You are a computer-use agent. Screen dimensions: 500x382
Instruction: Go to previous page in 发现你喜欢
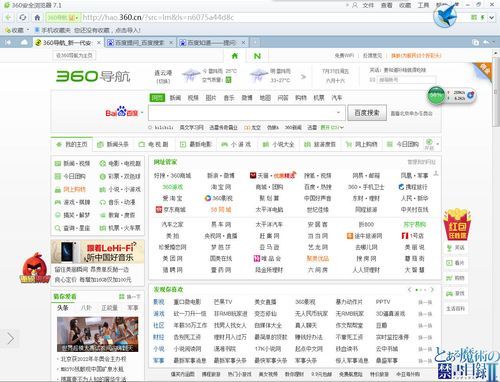(x=410, y=290)
